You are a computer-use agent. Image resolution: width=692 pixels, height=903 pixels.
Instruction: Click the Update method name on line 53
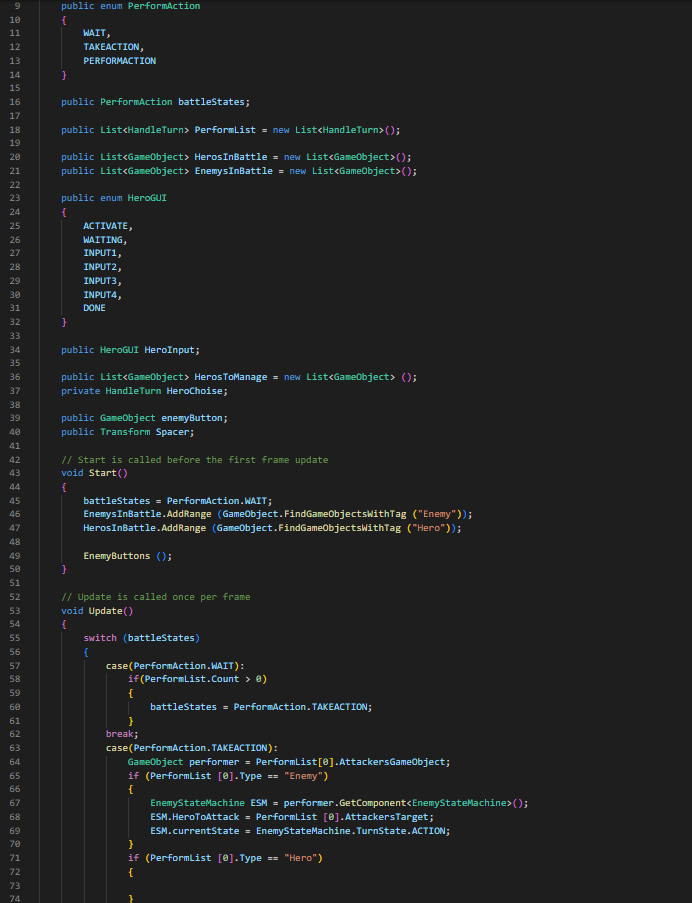coord(105,610)
